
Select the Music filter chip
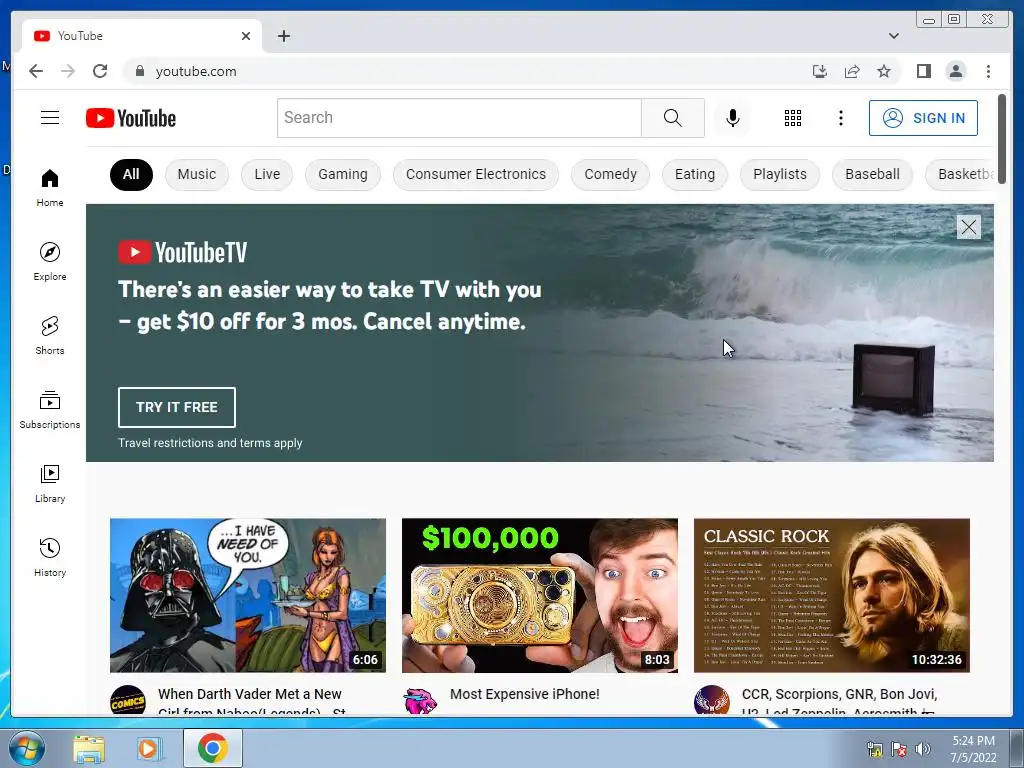[x=197, y=174]
